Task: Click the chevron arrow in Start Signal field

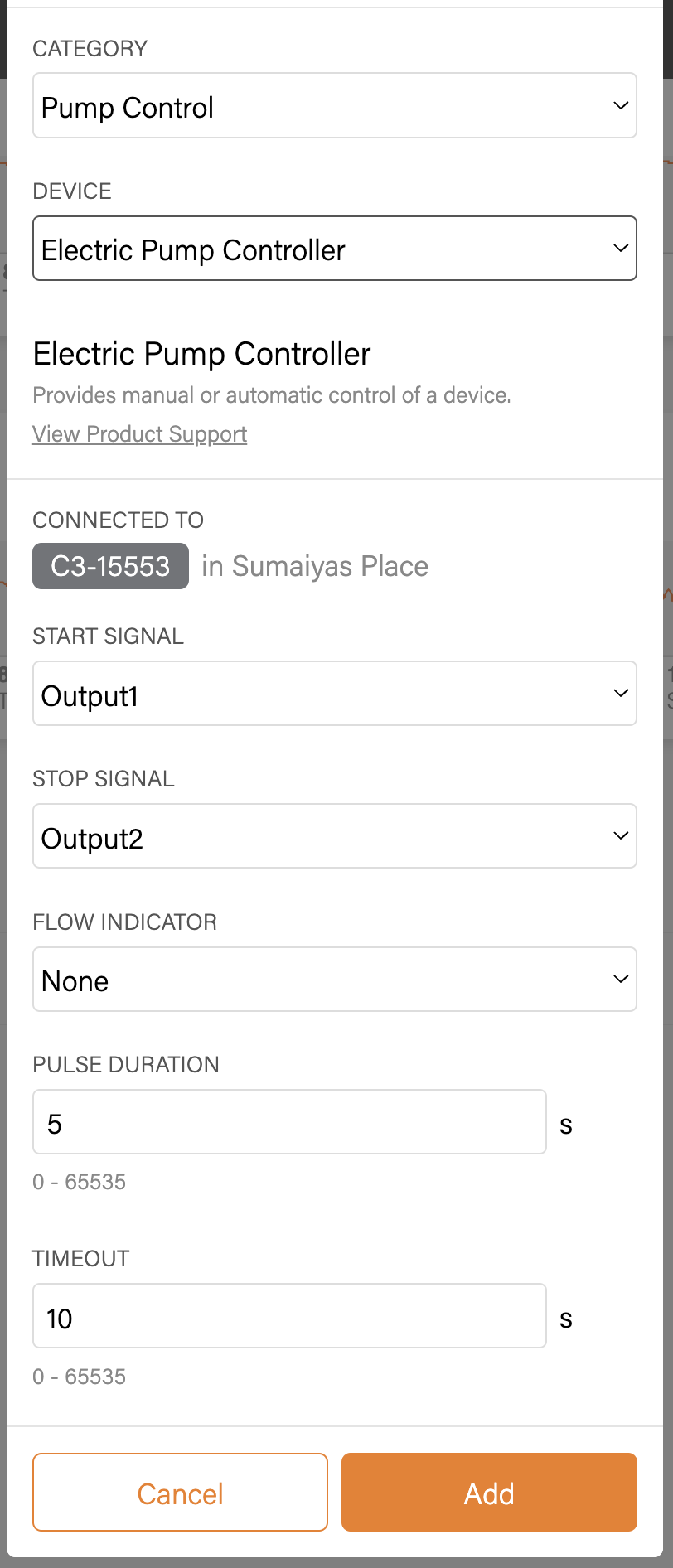Action: pyautogui.click(x=620, y=693)
